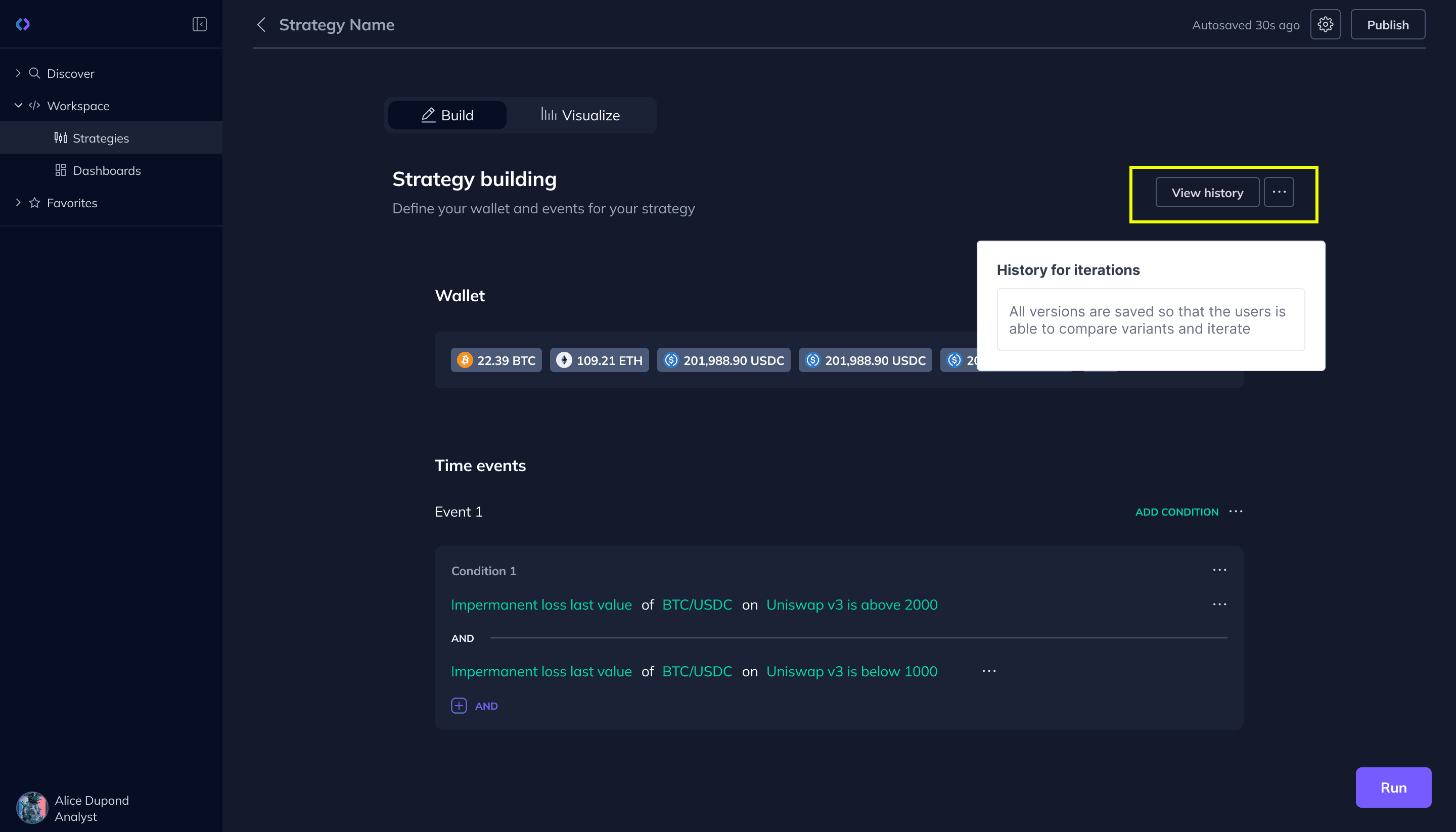Click the settings gear icon
This screenshot has width=1456, height=832.
tap(1325, 25)
